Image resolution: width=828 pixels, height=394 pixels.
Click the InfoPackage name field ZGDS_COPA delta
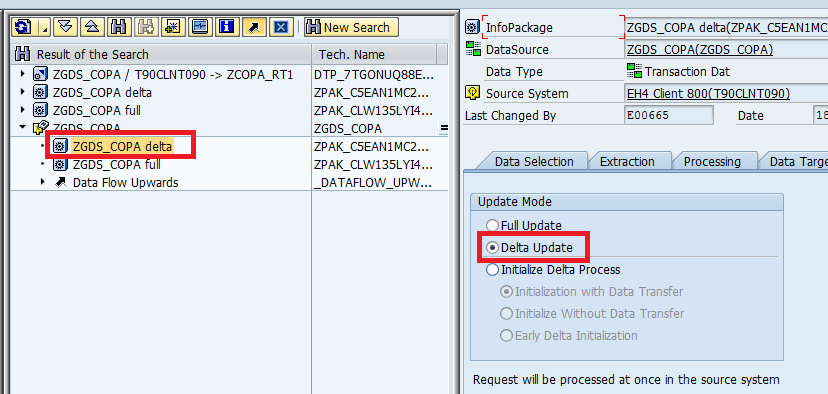point(726,27)
